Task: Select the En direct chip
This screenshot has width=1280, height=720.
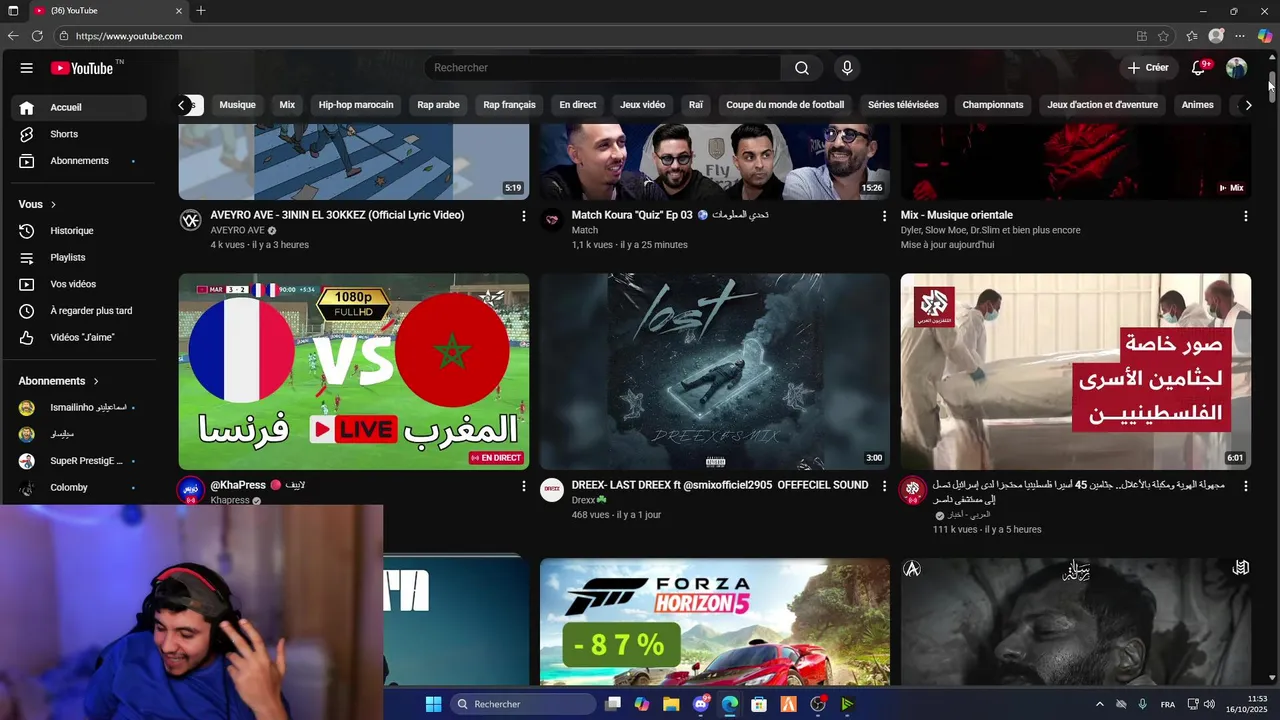Action: tap(577, 105)
